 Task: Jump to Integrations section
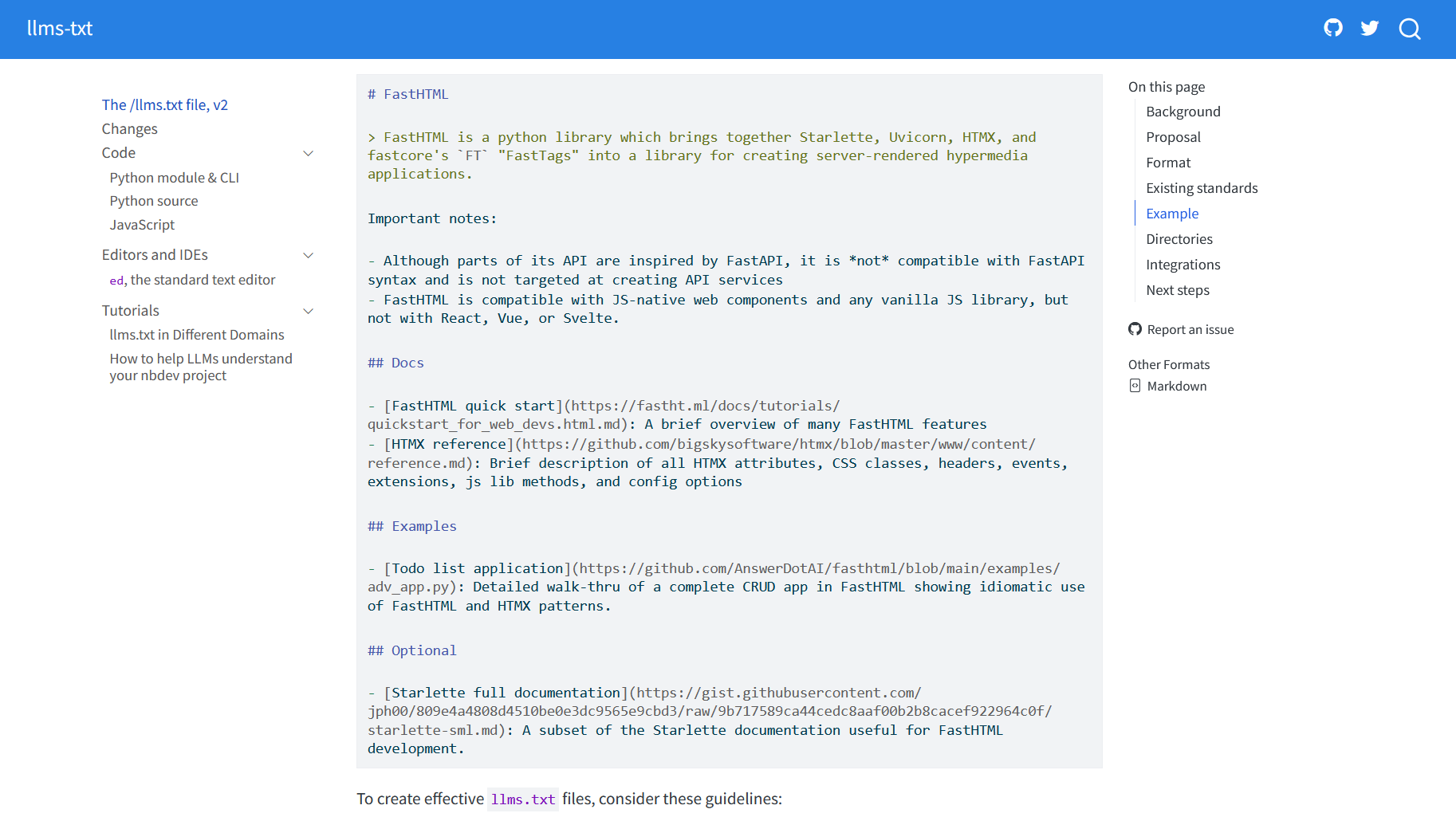click(1183, 265)
